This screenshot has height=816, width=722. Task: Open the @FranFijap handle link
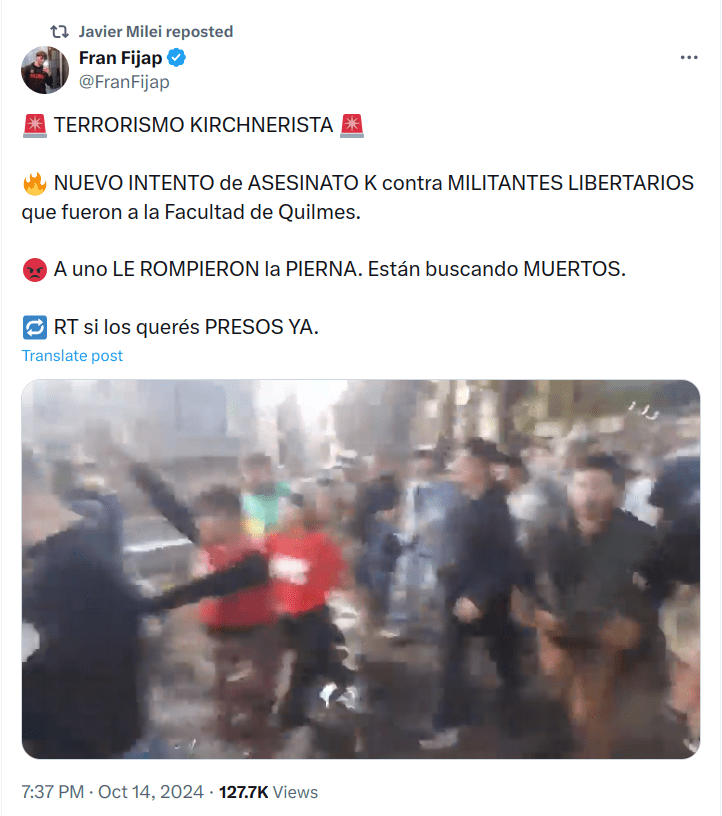(x=124, y=82)
